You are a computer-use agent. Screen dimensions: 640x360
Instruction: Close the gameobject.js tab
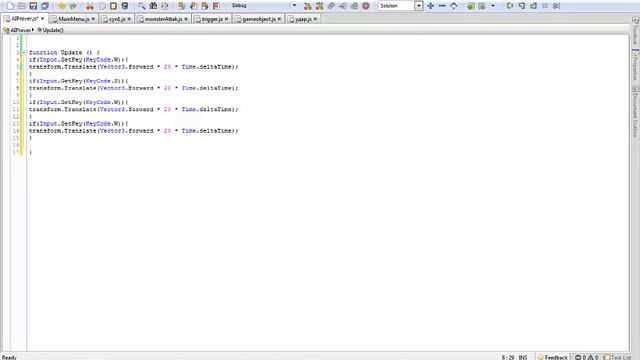coord(280,19)
